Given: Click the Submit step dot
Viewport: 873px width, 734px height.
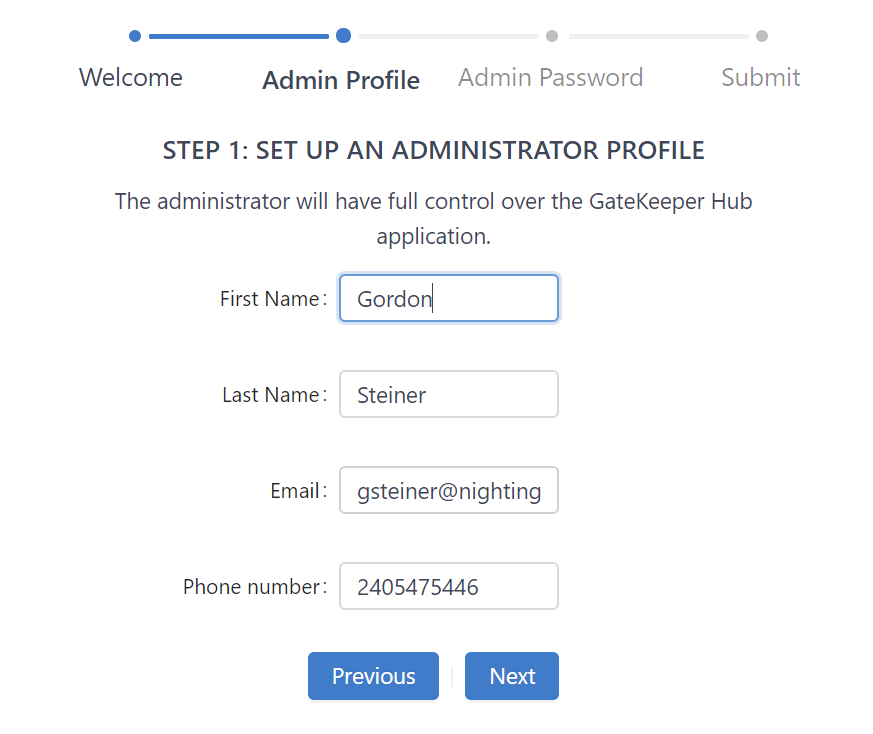Looking at the screenshot, I should 762,36.
